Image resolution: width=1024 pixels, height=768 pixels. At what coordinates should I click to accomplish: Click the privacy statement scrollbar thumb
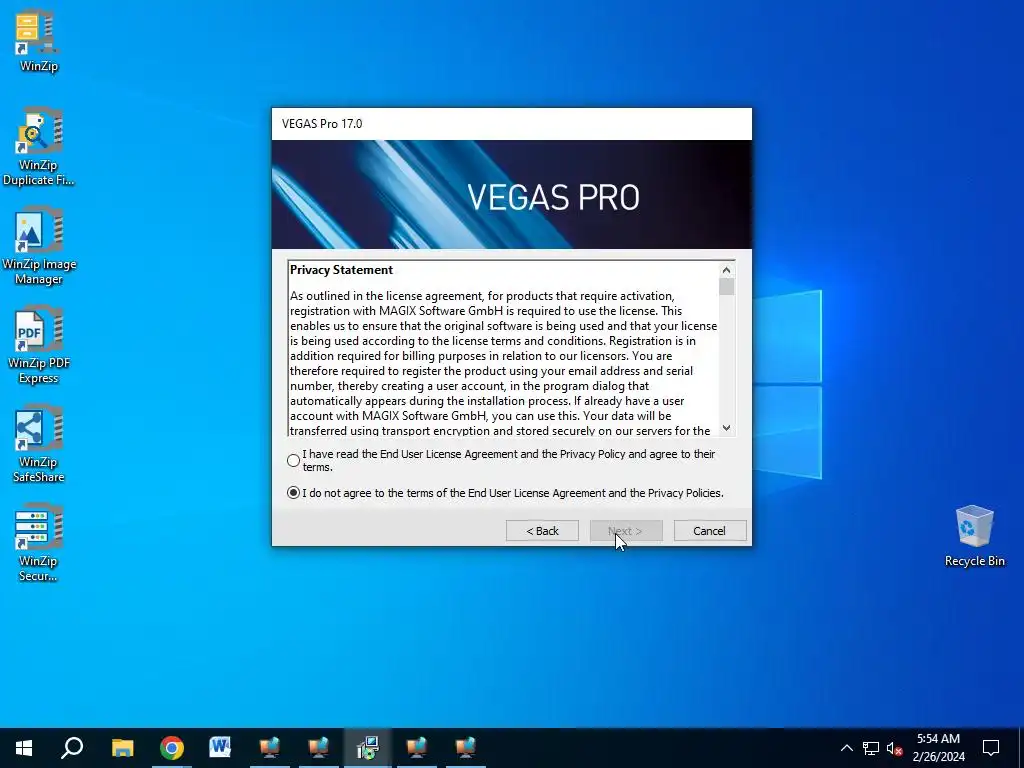coord(726,287)
